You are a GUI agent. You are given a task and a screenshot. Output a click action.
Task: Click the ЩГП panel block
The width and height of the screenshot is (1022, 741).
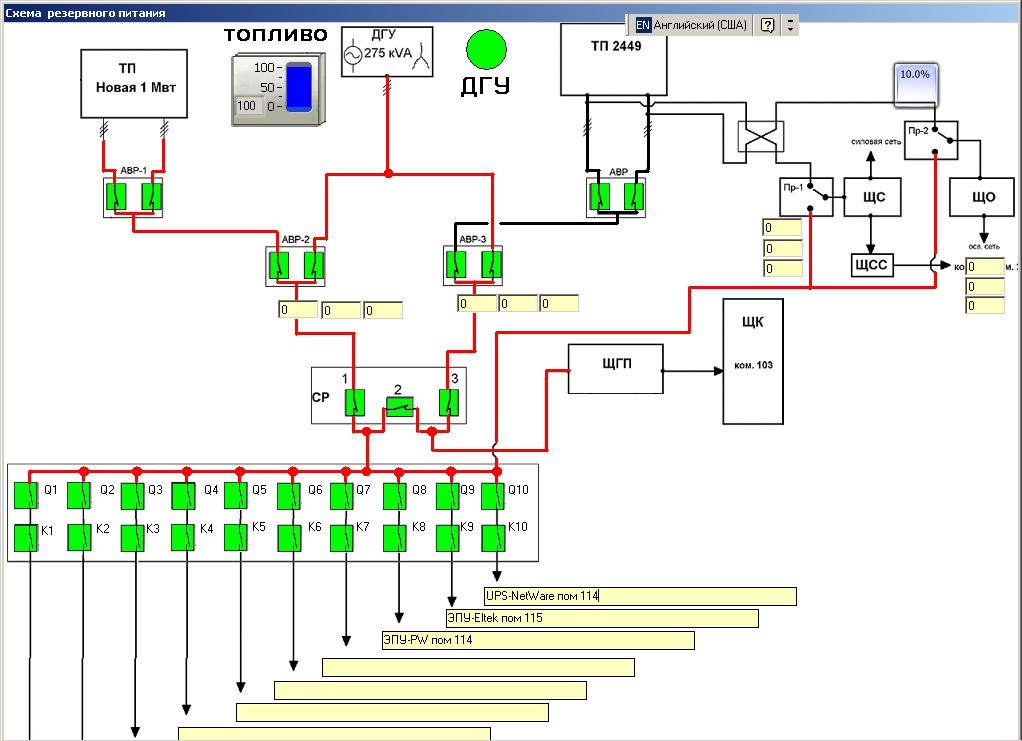coord(616,369)
